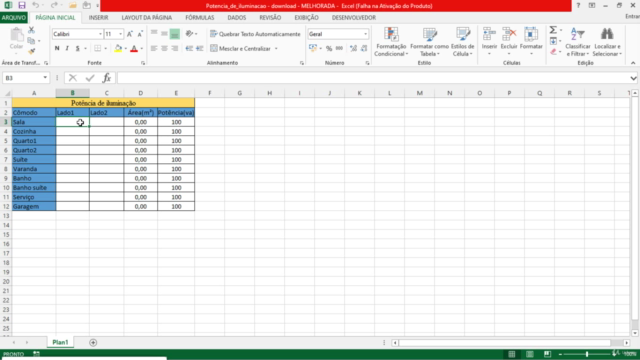Toggle italic formatting I
This screenshot has height=360, width=640.
(67, 49)
